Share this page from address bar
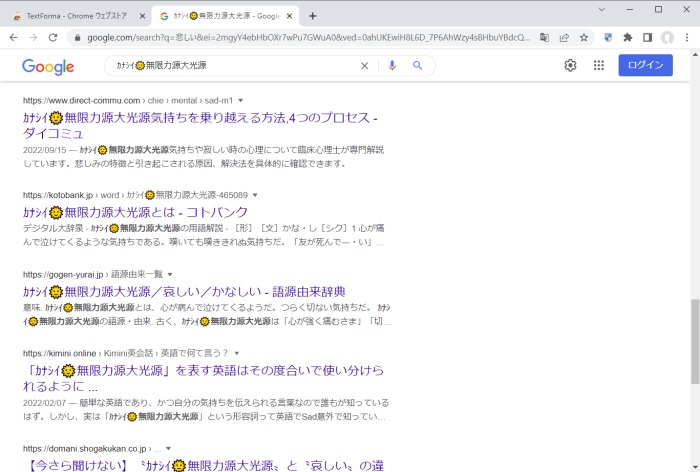The height and width of the screenshot is (472, 700). [564, 37]
